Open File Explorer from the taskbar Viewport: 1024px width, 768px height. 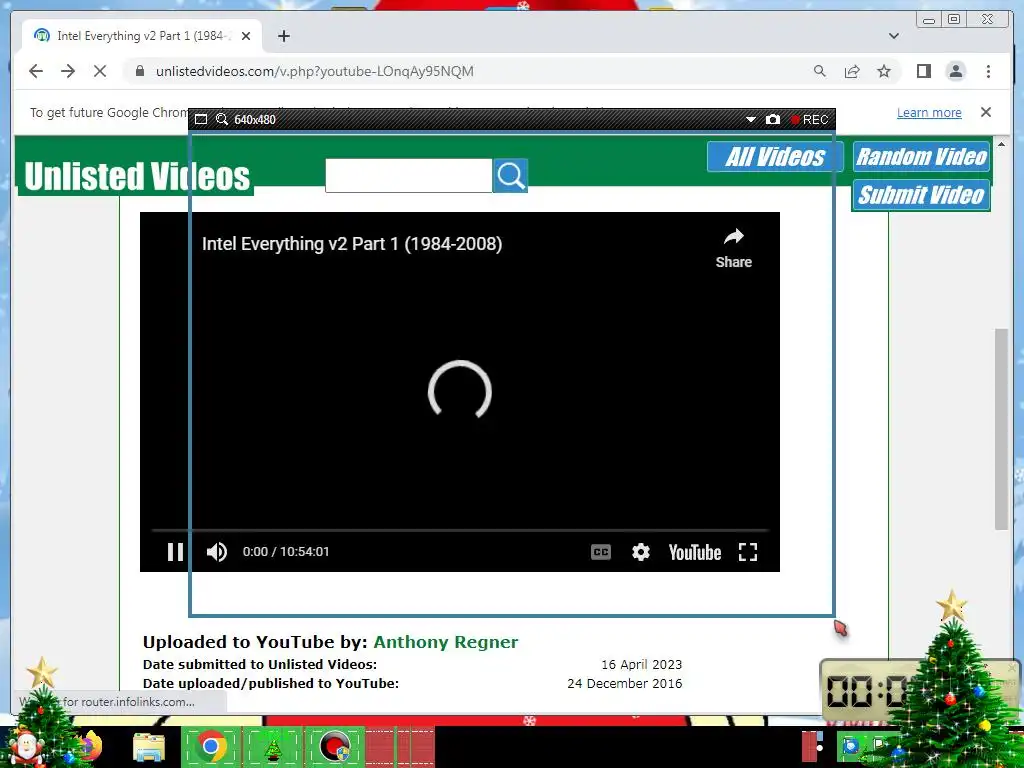click(x=149, y=747)
